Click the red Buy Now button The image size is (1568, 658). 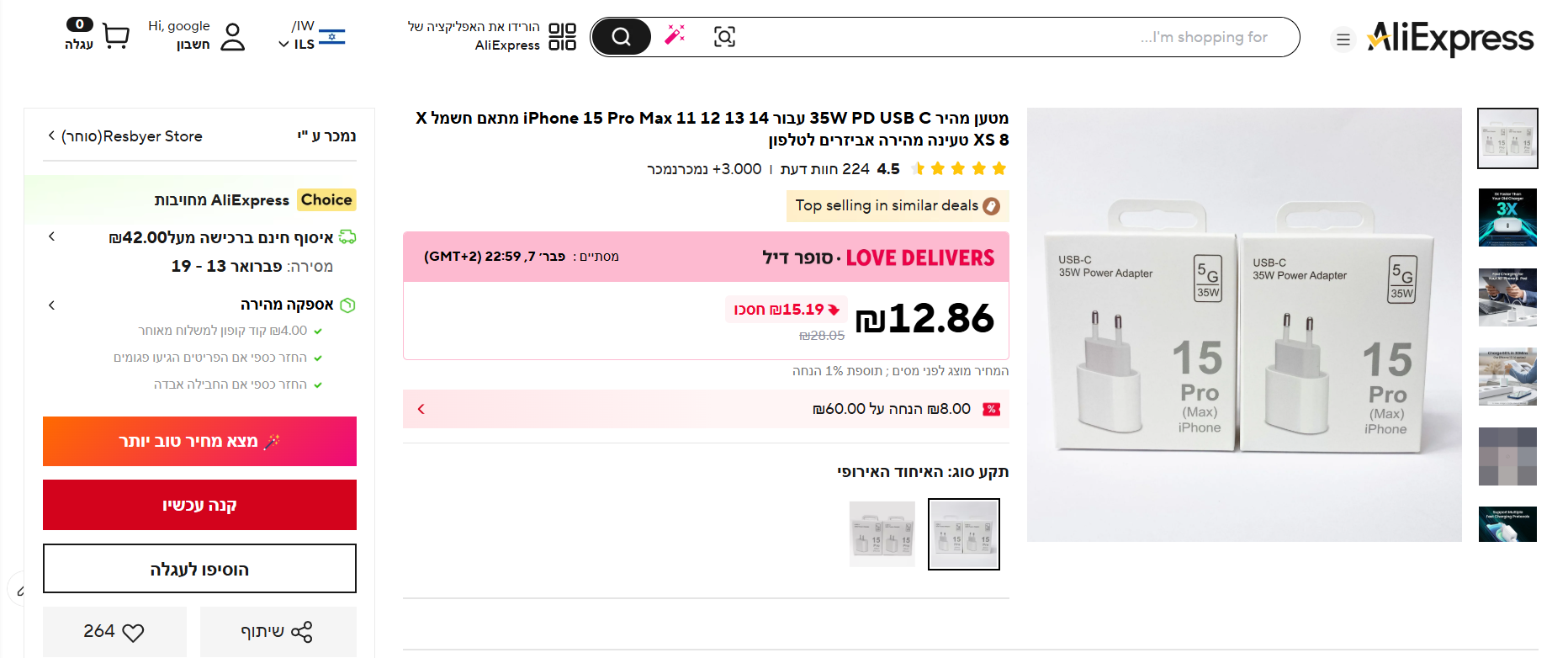[199, 505]
